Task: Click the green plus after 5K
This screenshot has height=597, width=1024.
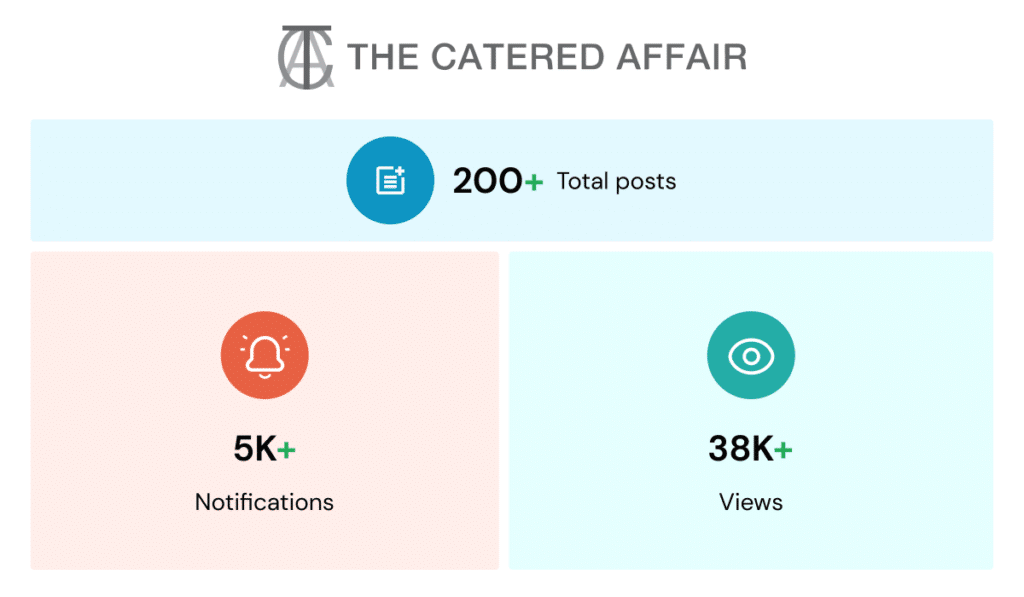Action: tap(286, 449)
